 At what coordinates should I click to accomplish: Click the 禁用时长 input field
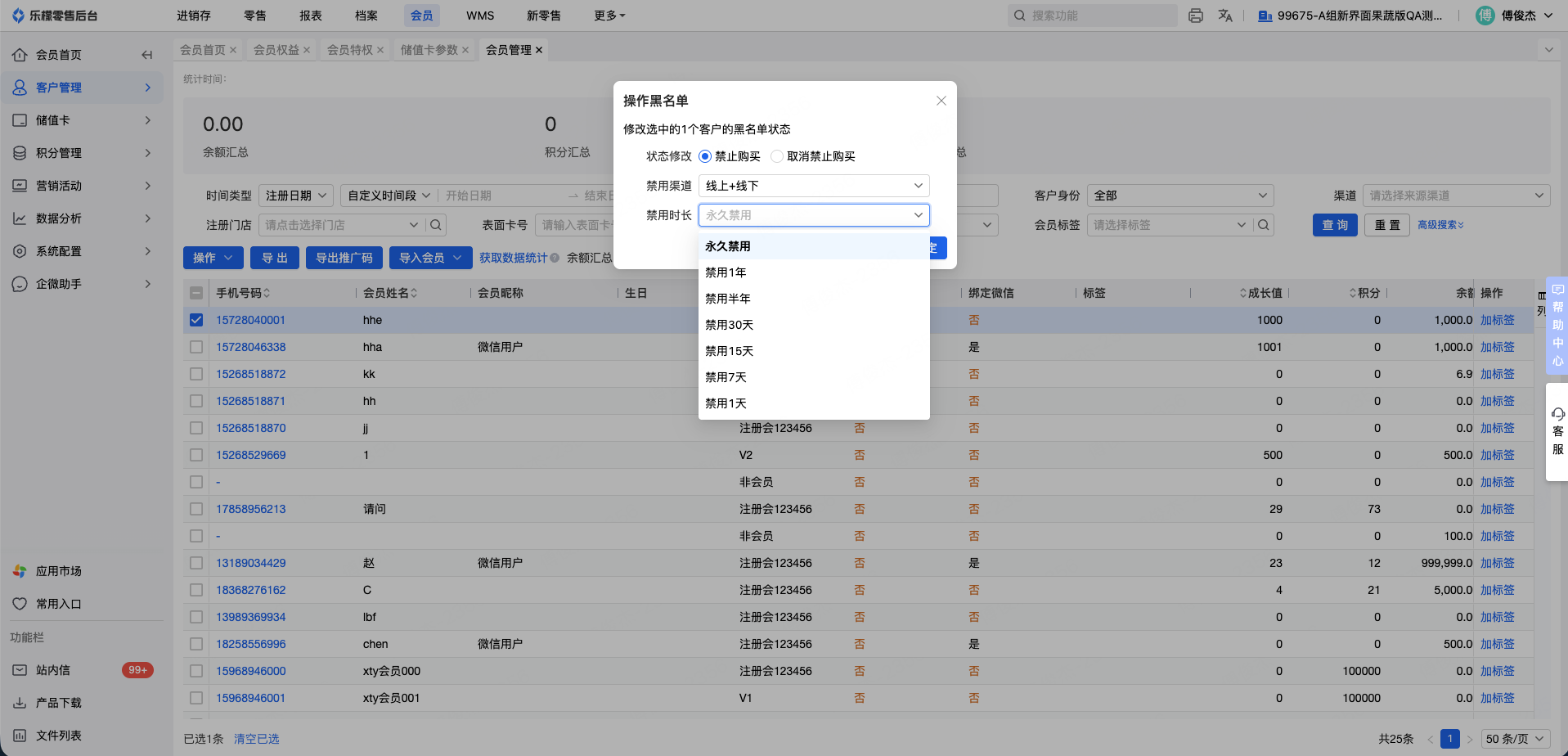(814, 215)
